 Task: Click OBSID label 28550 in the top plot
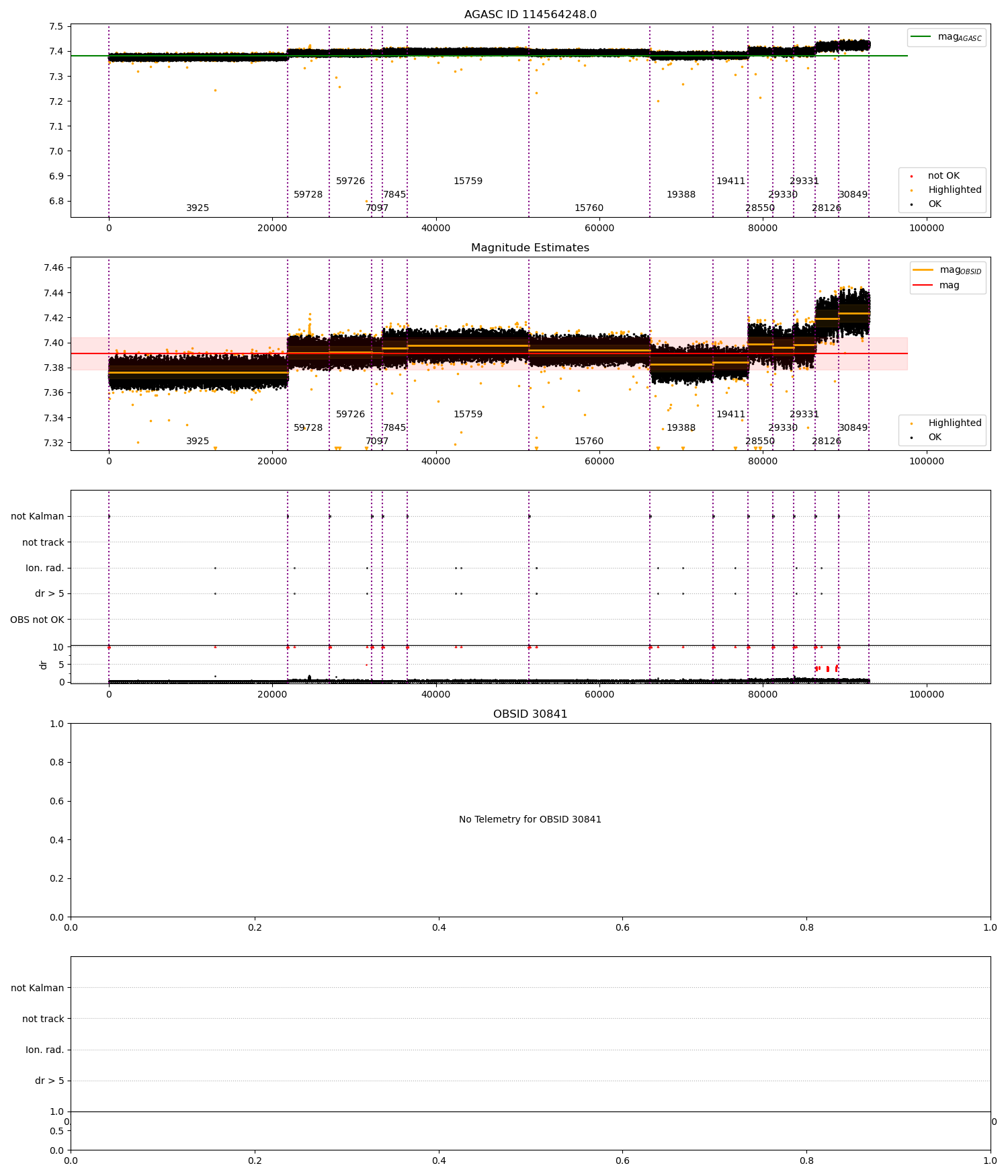760,208
